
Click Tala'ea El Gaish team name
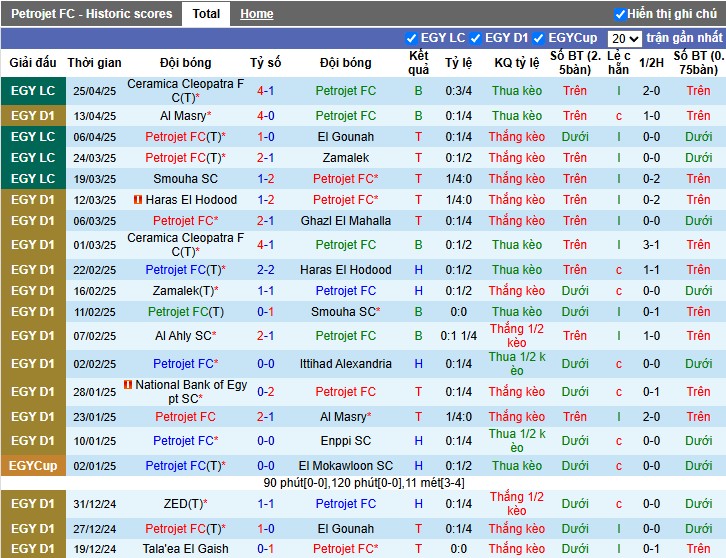pos(185,549)
